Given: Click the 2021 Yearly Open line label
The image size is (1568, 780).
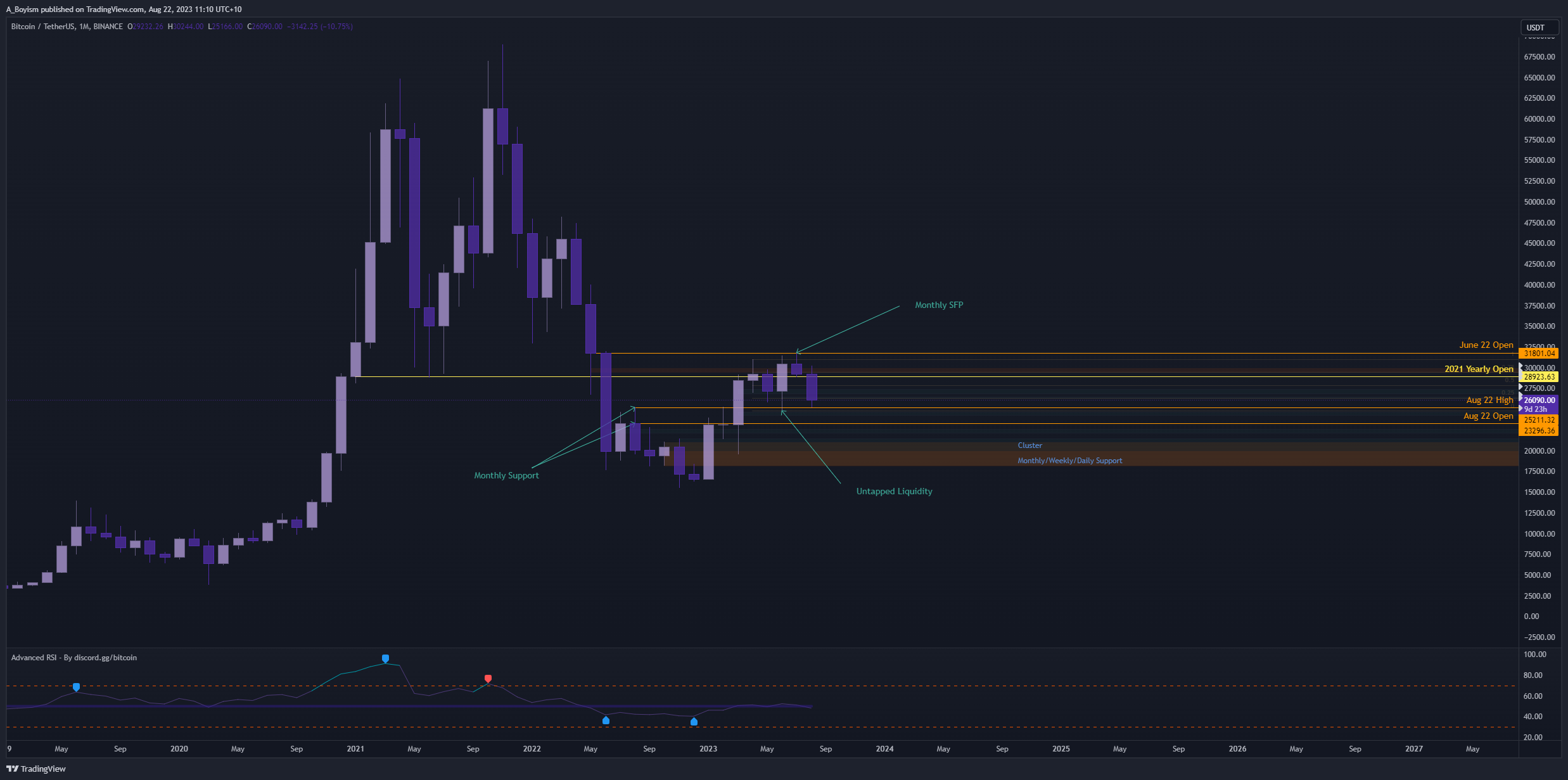Looking at the screenshot, I should pos(1478,369).
